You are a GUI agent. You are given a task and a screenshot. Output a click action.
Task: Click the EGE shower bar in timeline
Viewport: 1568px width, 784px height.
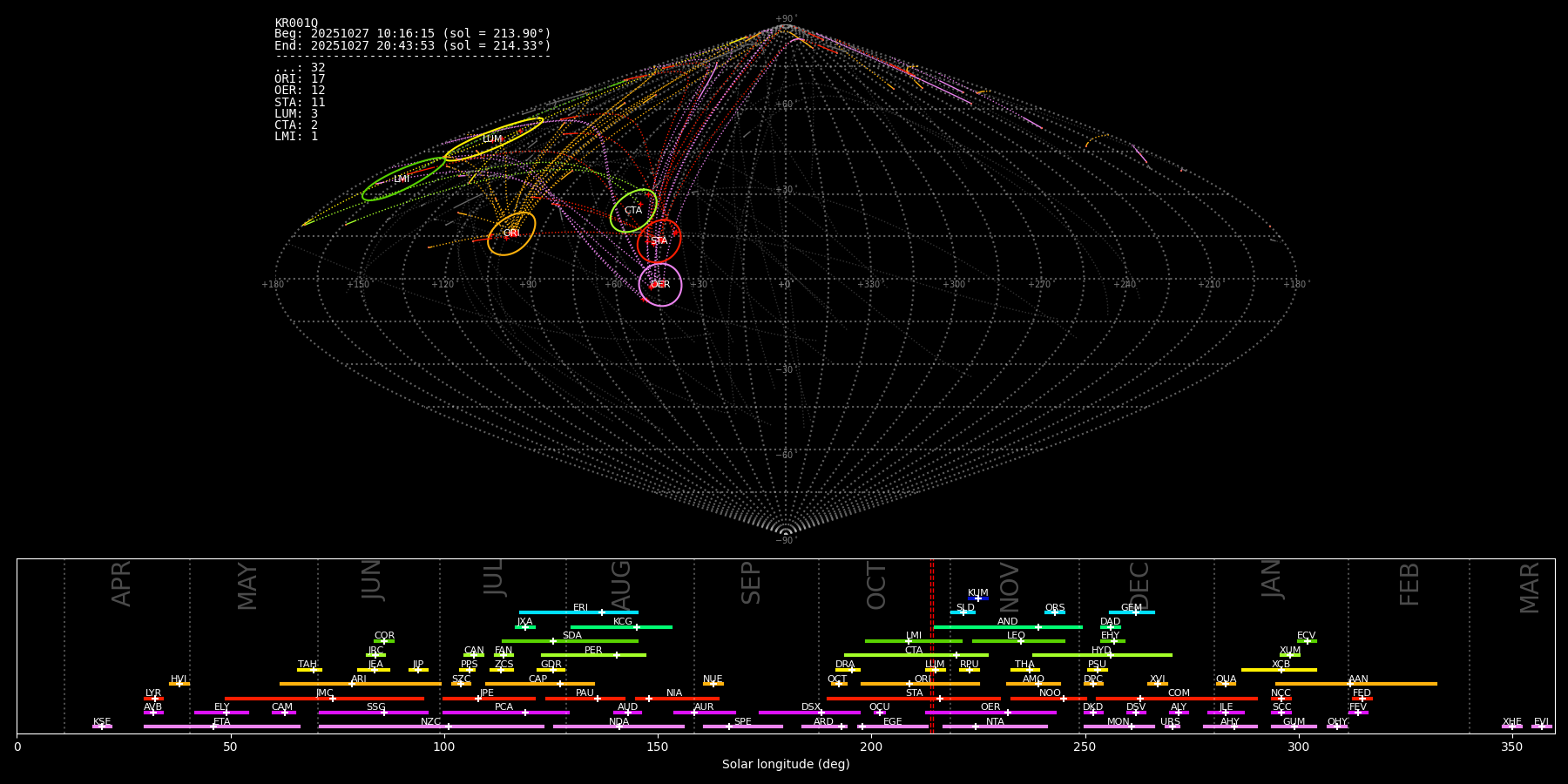(895, 727)
